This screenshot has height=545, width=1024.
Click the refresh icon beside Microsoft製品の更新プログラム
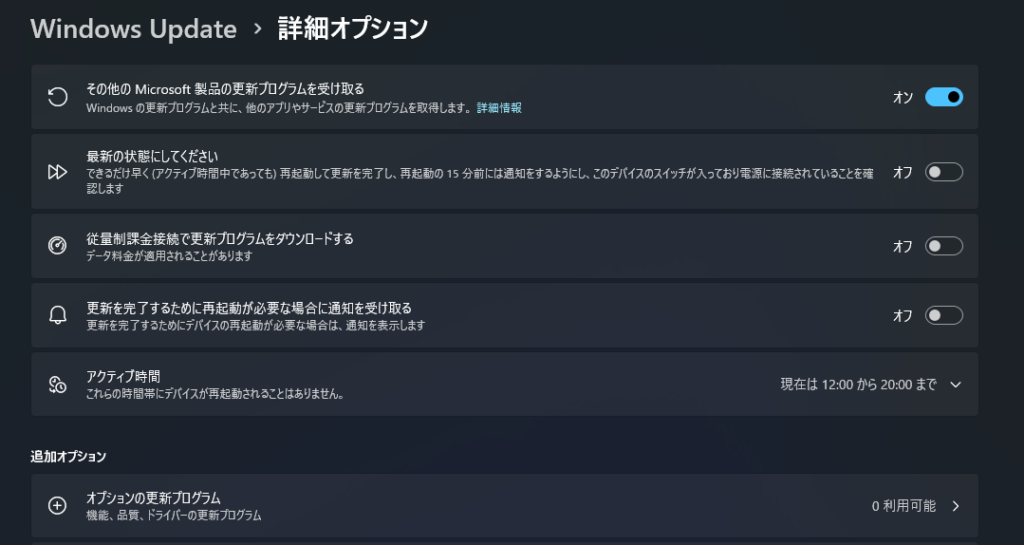pos(58,97)
